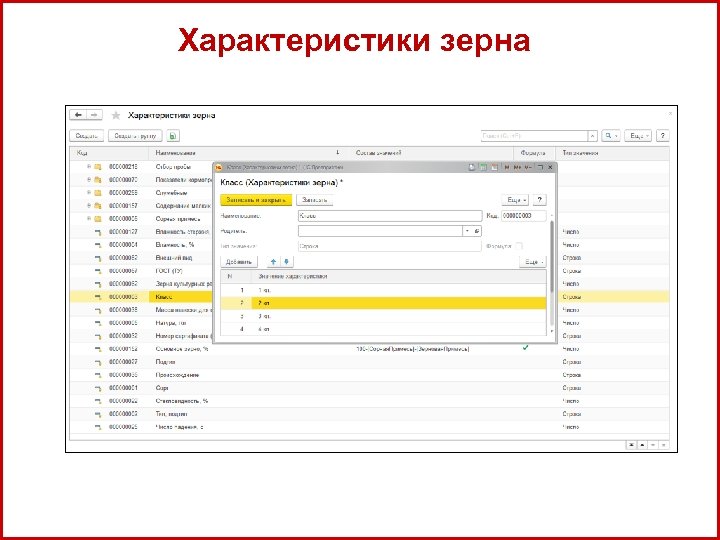This screenshot has height=540, width=720.
Task: Click Значение характеристики header in dialog table
Action: coord(399,276)
